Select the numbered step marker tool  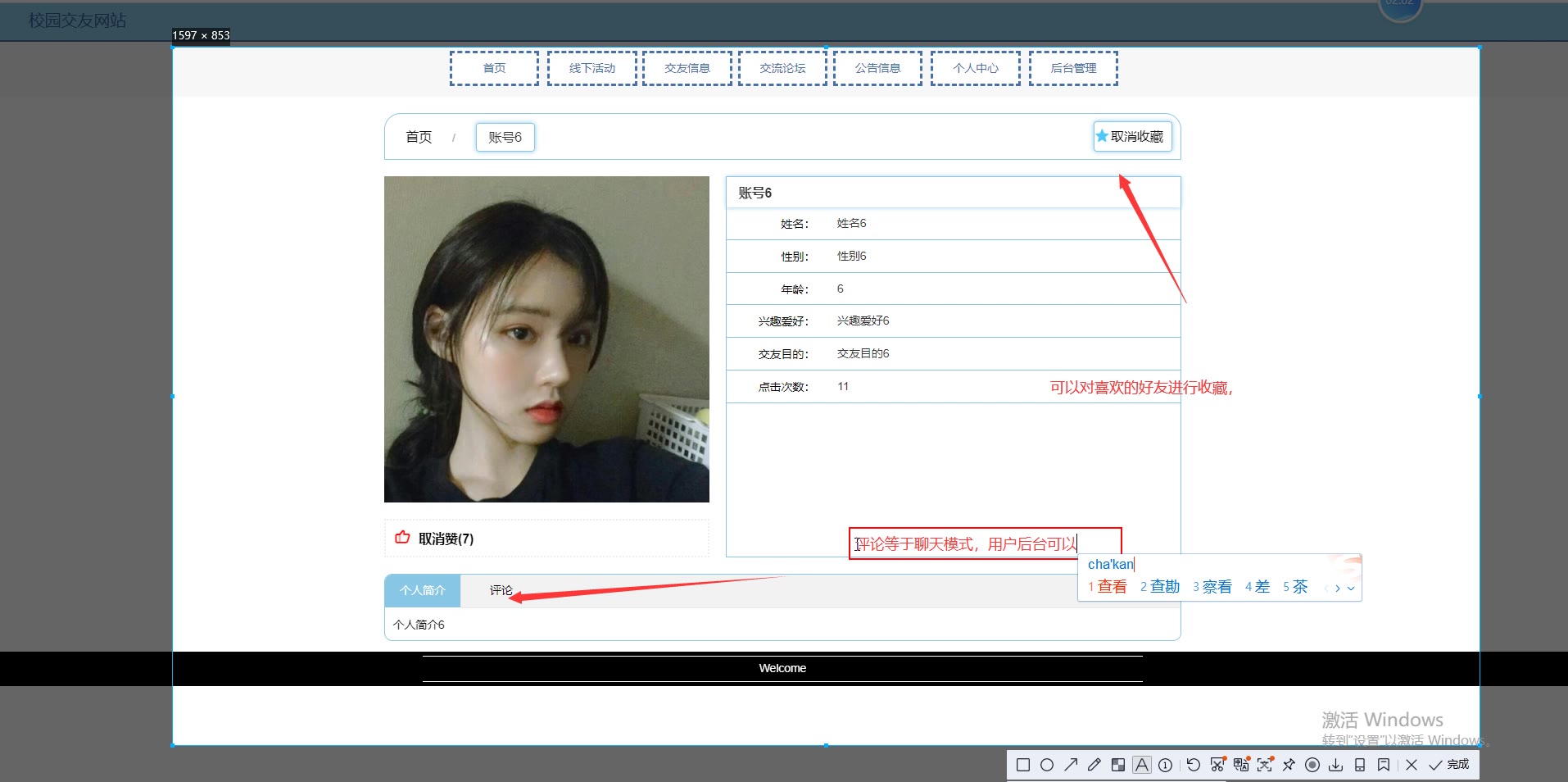(1165, 765)
